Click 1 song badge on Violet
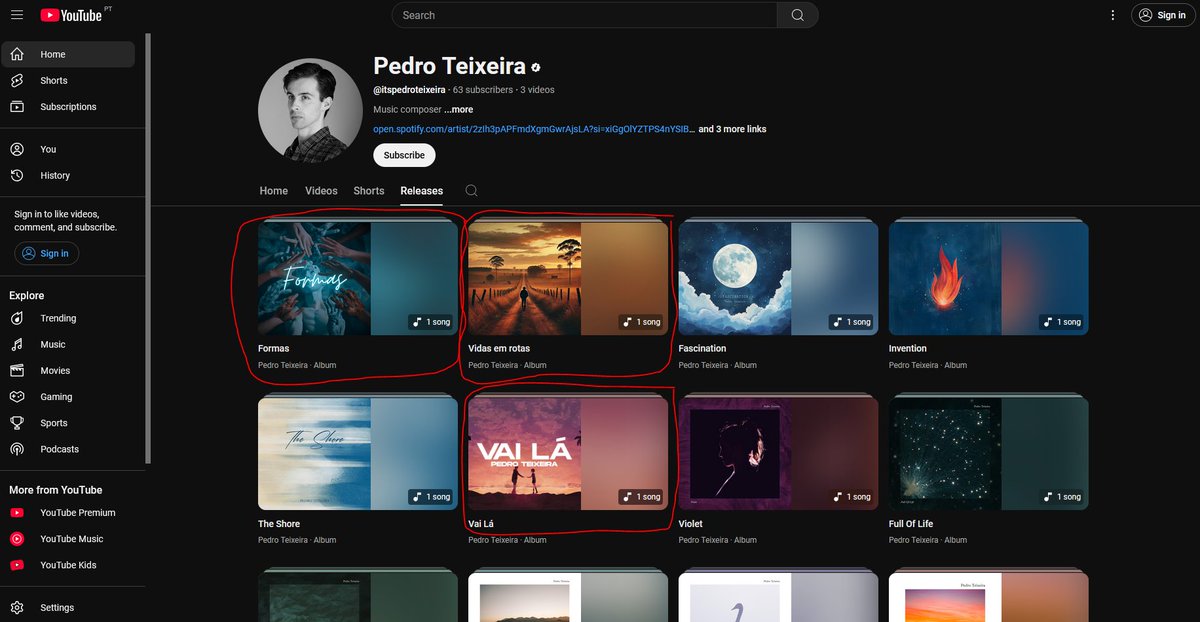 click(850, 497)
